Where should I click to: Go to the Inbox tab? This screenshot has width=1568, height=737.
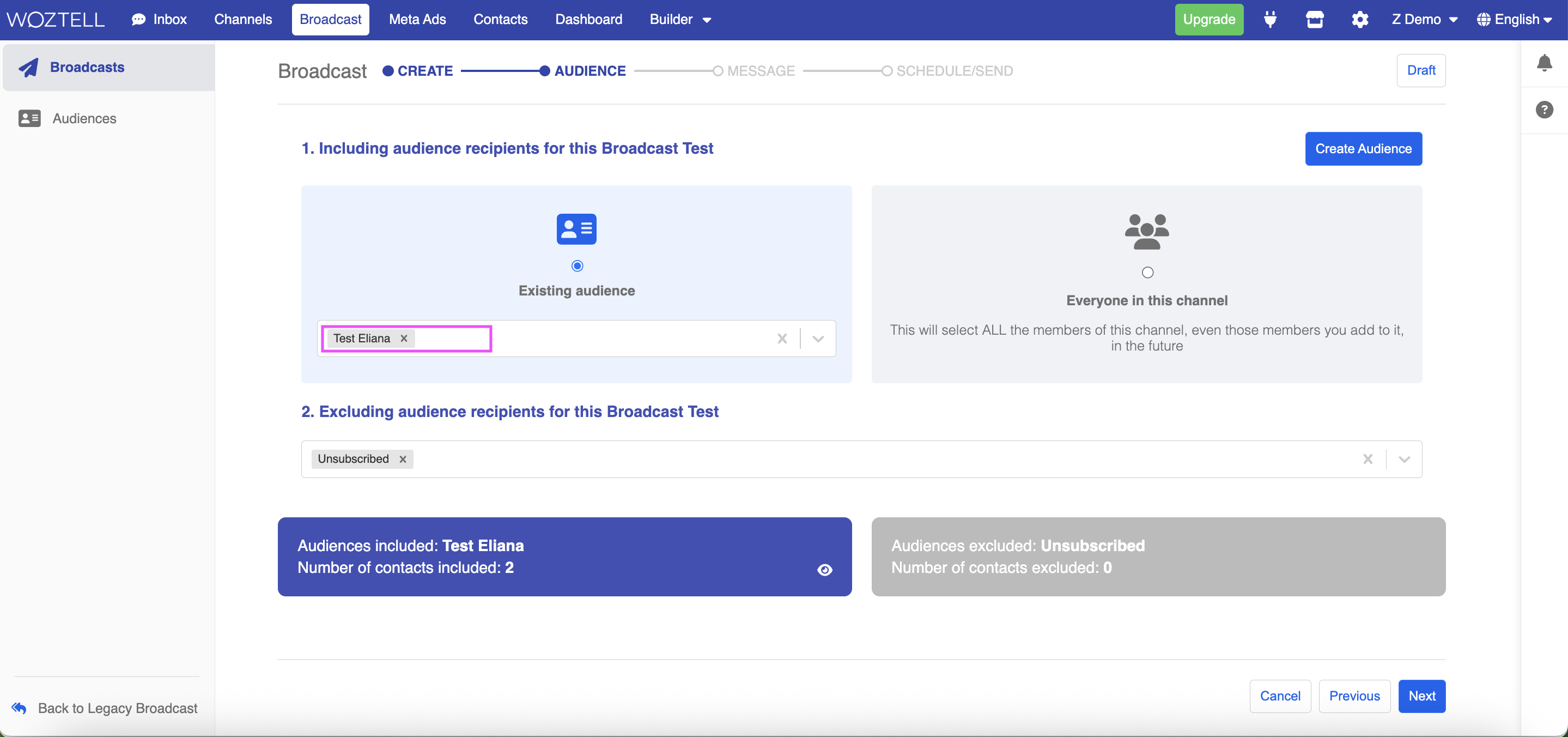(x=160, y=20)
